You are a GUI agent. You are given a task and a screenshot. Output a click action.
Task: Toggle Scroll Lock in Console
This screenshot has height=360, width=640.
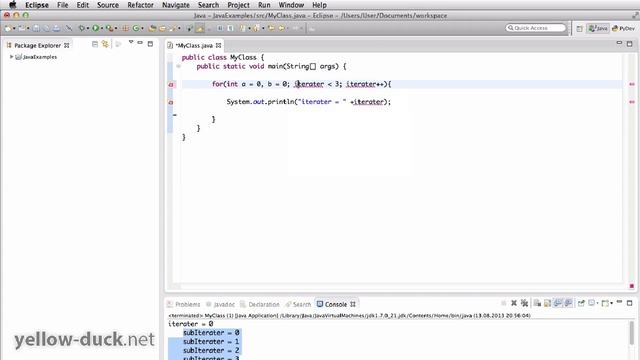point(547,303)
